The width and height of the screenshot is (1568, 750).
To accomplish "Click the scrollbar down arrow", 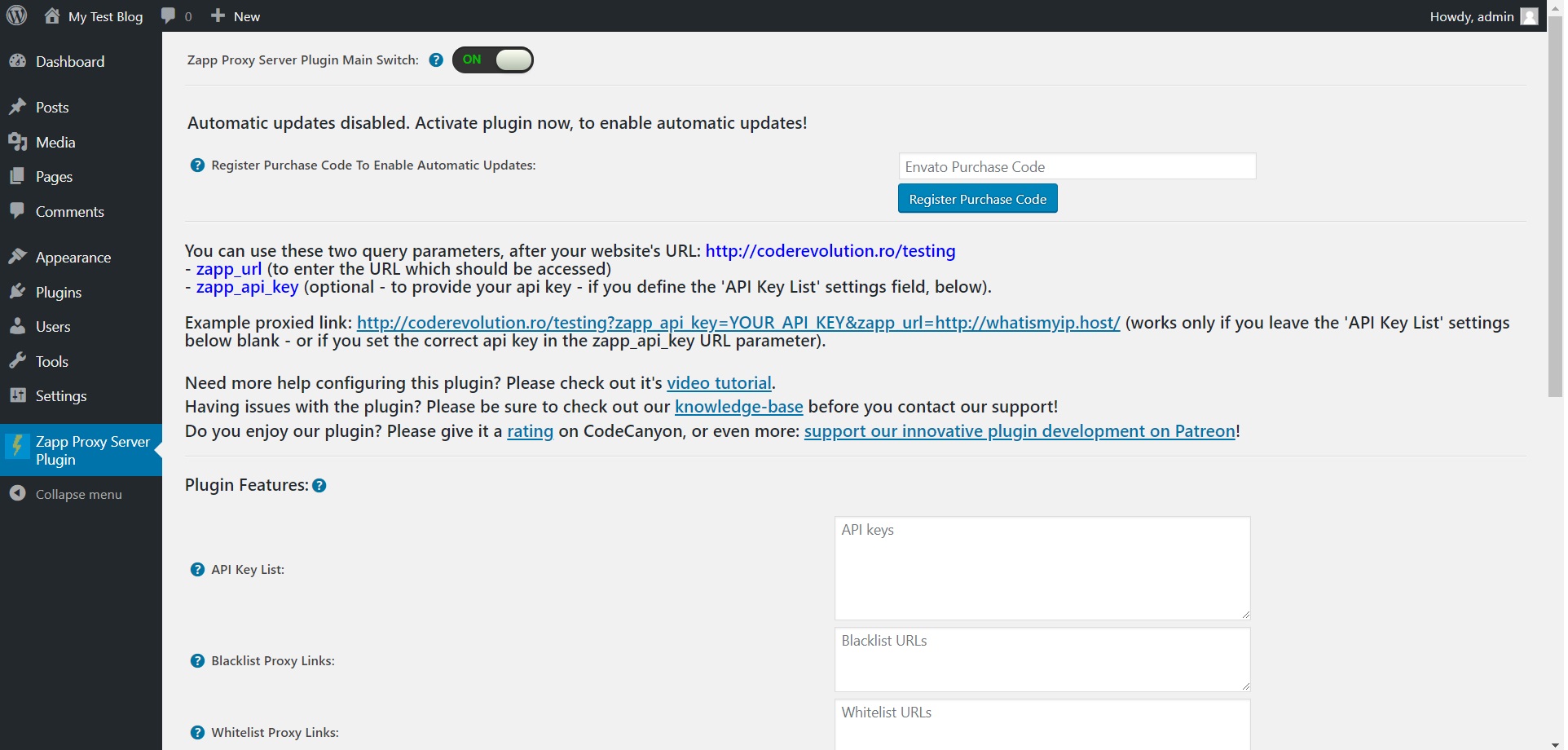I will click(x=1555, y=743).
